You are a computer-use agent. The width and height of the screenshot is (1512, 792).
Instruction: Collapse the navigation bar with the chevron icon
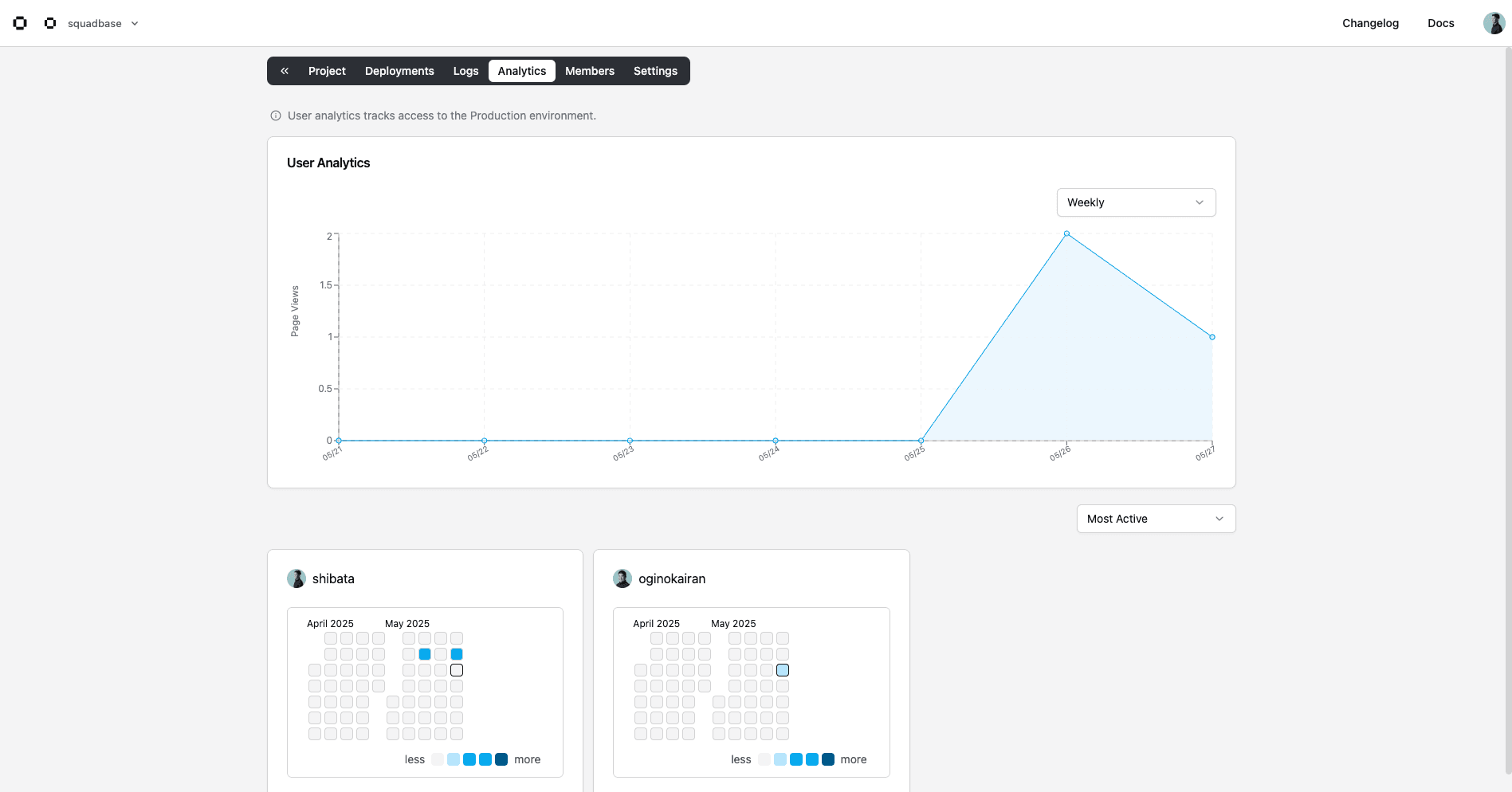[x=285, y=70]
